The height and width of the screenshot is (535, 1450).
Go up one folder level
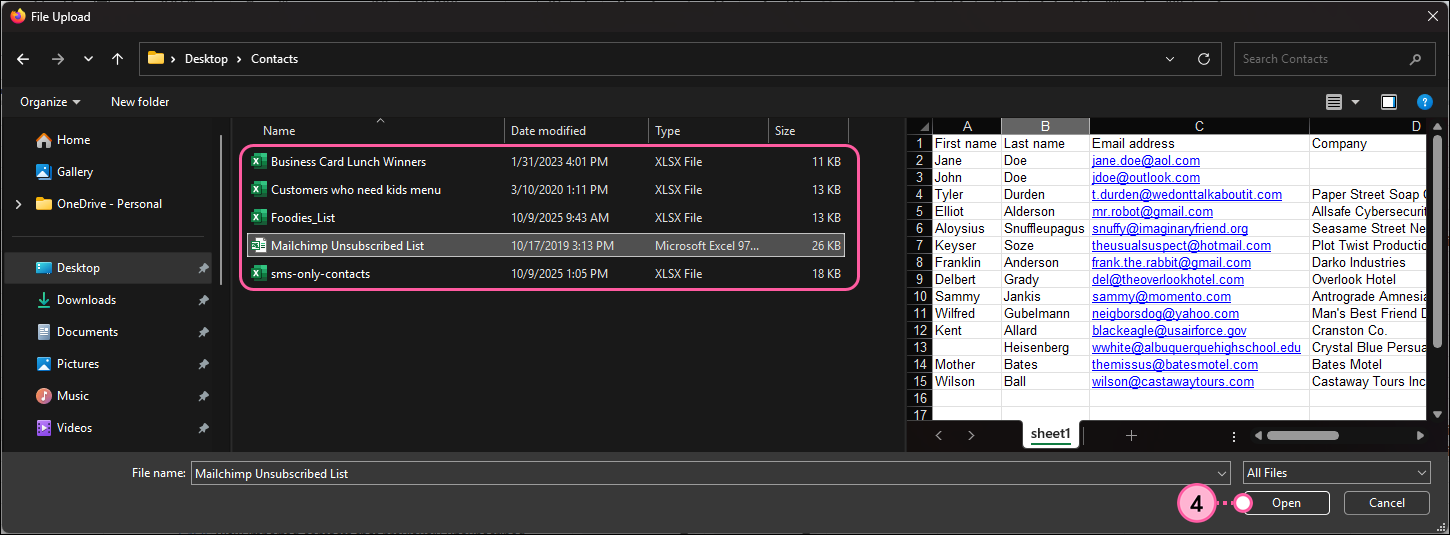pyautogui.click(x=117, y=59)
